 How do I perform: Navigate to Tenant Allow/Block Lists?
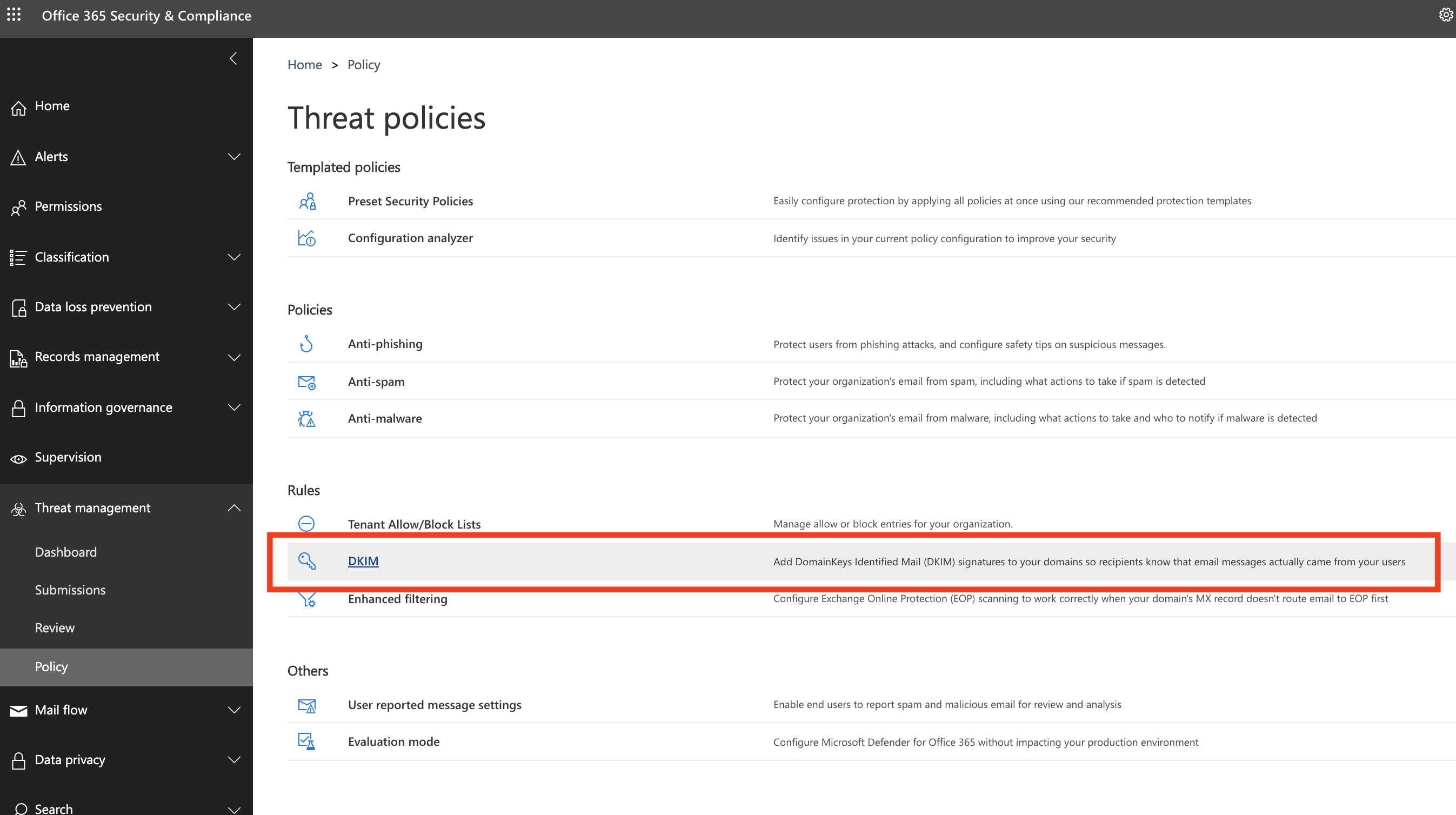click(x=414, y=524)
